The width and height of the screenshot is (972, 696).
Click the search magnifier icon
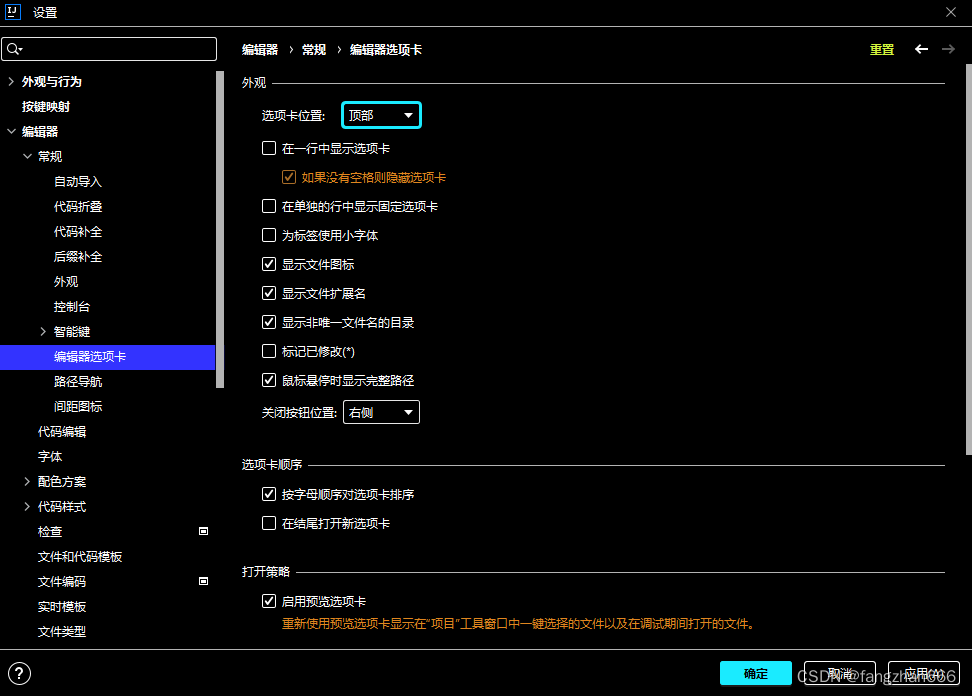click(x=14, y=49)
